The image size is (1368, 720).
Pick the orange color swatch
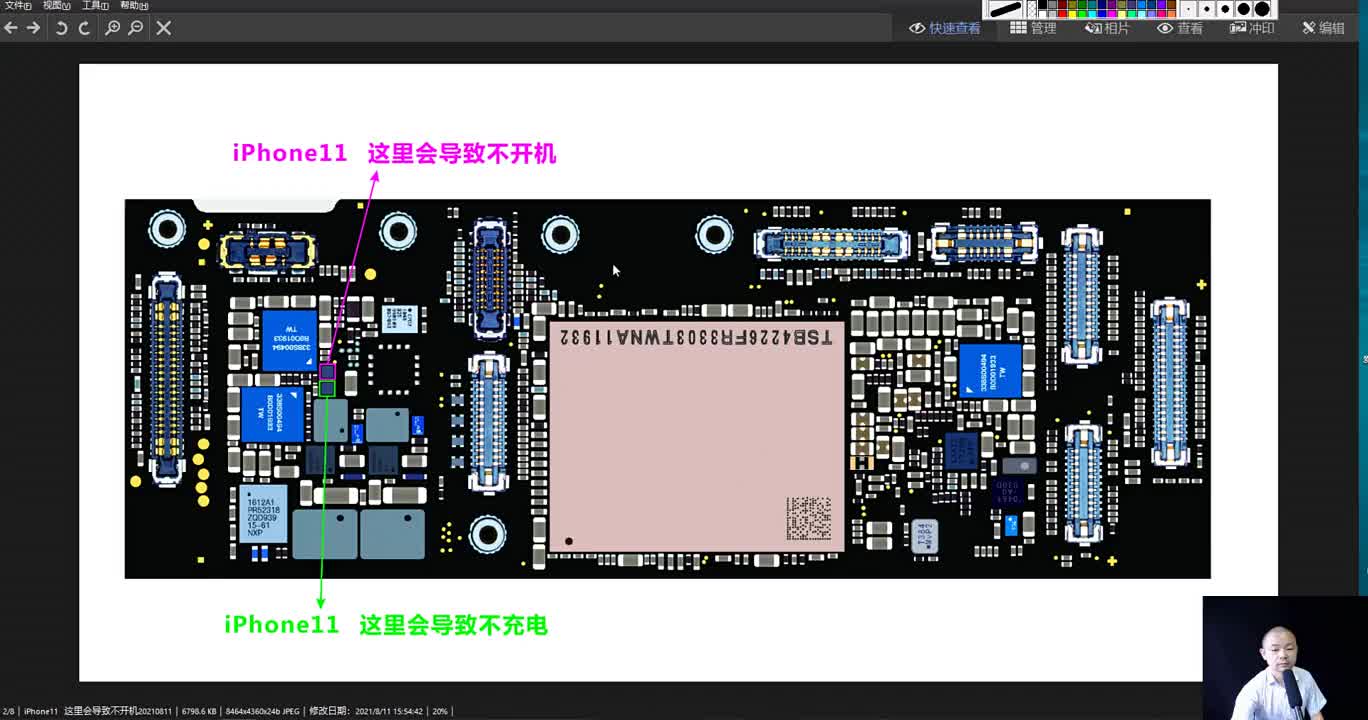click(x=1171, y=14)
